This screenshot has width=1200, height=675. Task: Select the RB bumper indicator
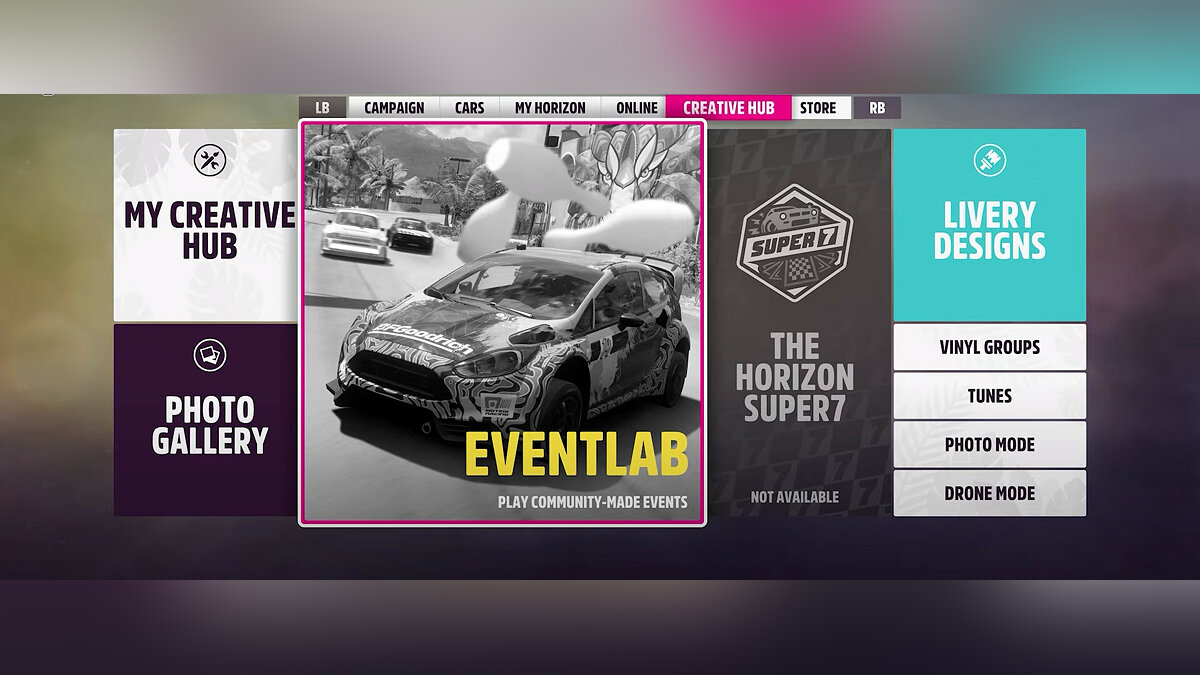click(877, 108)
